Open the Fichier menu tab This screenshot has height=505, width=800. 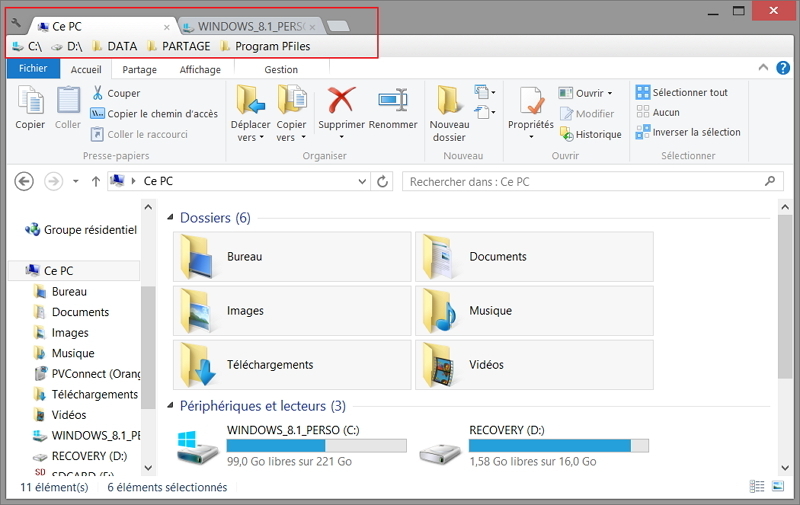[33, 68]
